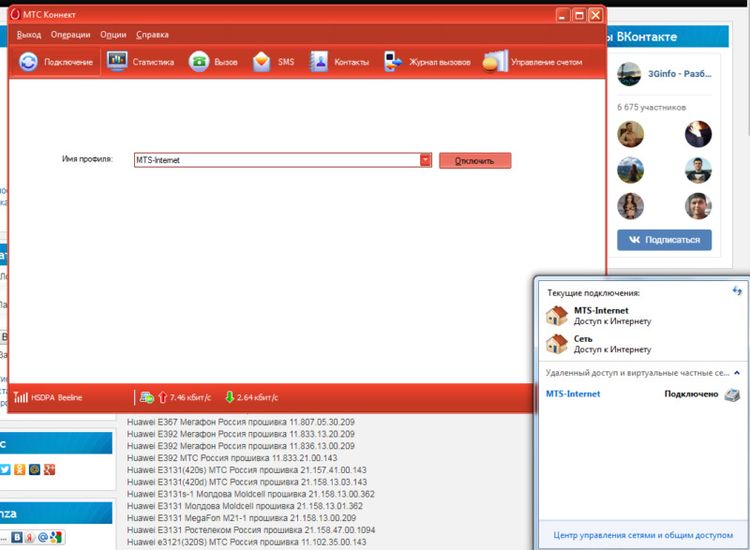Select MTS-Internet dial-up connection entry
Screen dimensions: 750x550
[573, 394]
